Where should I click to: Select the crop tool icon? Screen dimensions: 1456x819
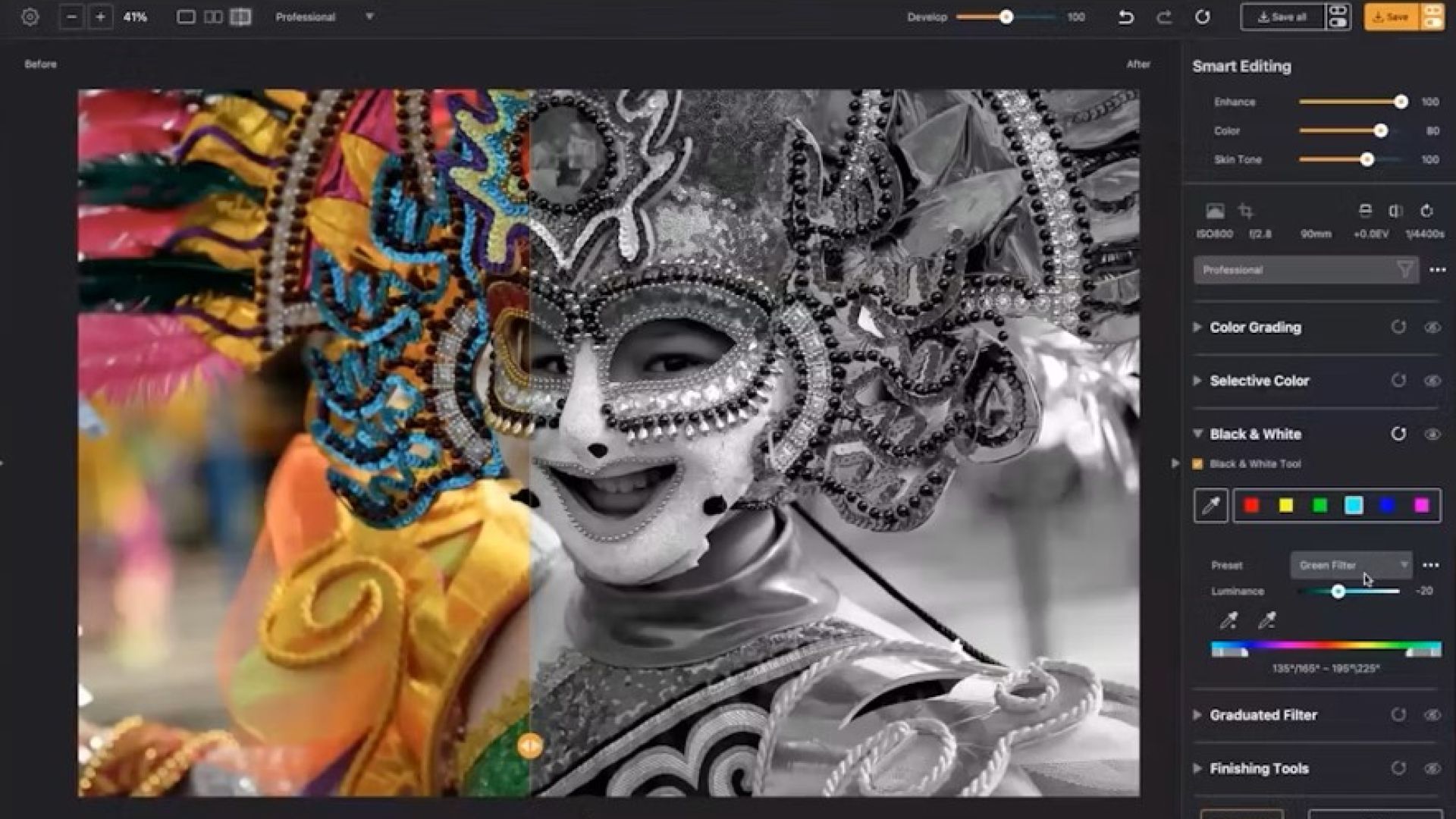(1245, 211)
